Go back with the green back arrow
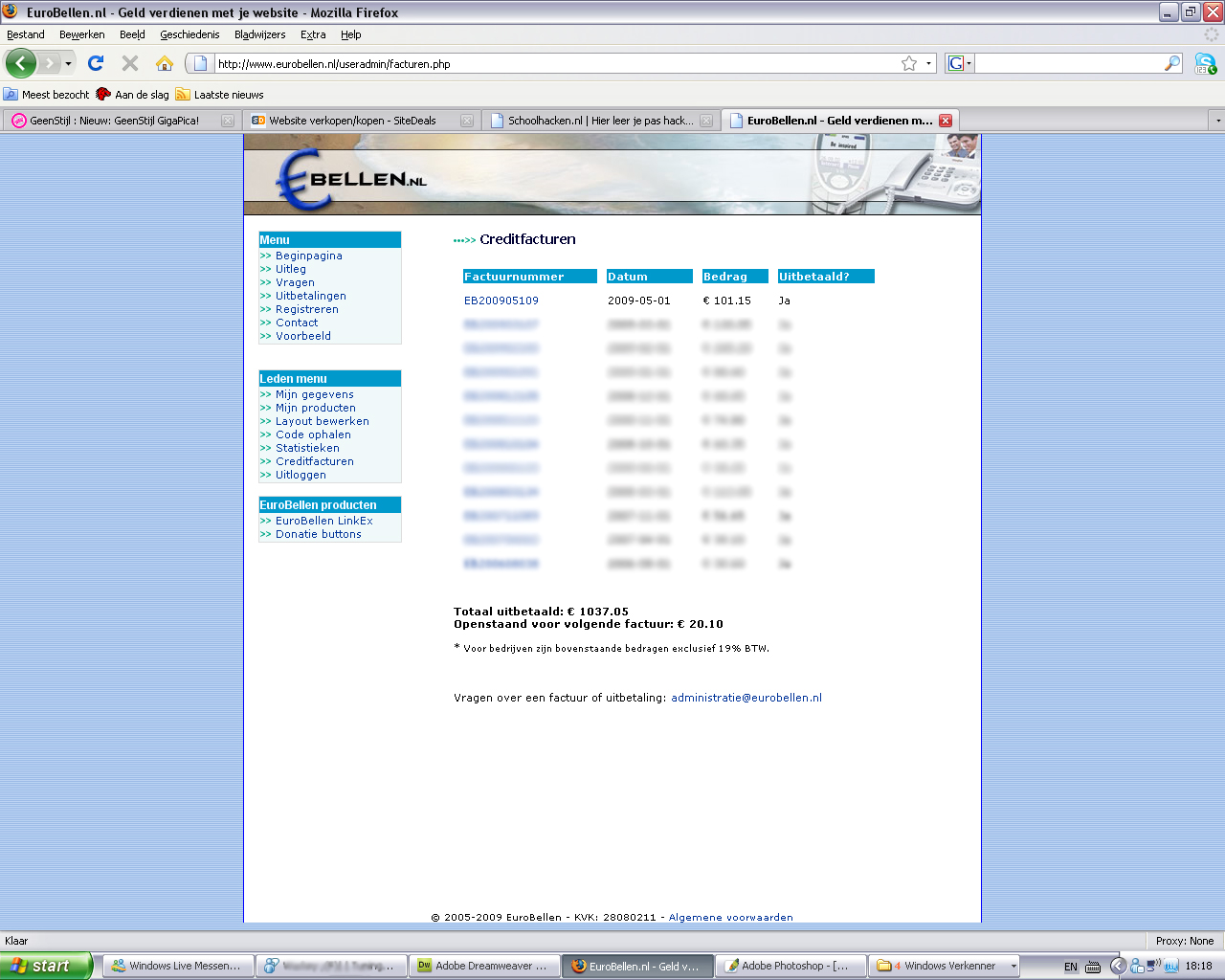The height and width of the screenshot is (980, 1225). click(x=21, y=63)
